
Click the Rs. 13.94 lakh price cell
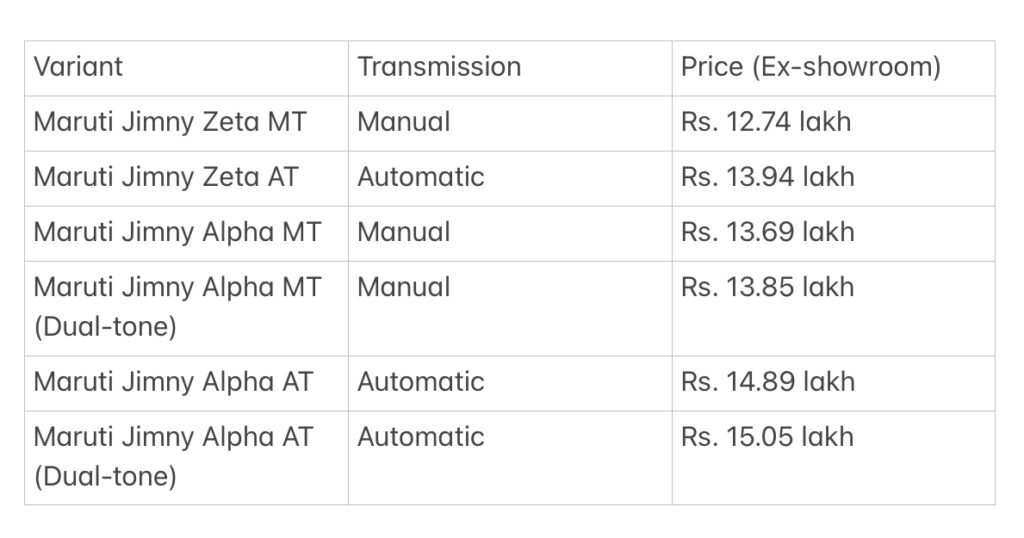833,179
